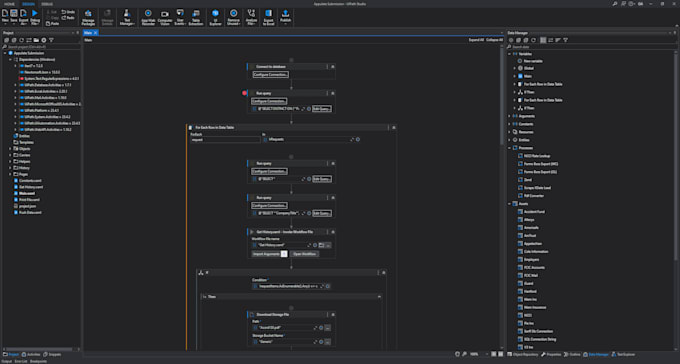Open the HOME ribbon tab
This screenshot has width=680, height=364.
click(x=9, y=4)
